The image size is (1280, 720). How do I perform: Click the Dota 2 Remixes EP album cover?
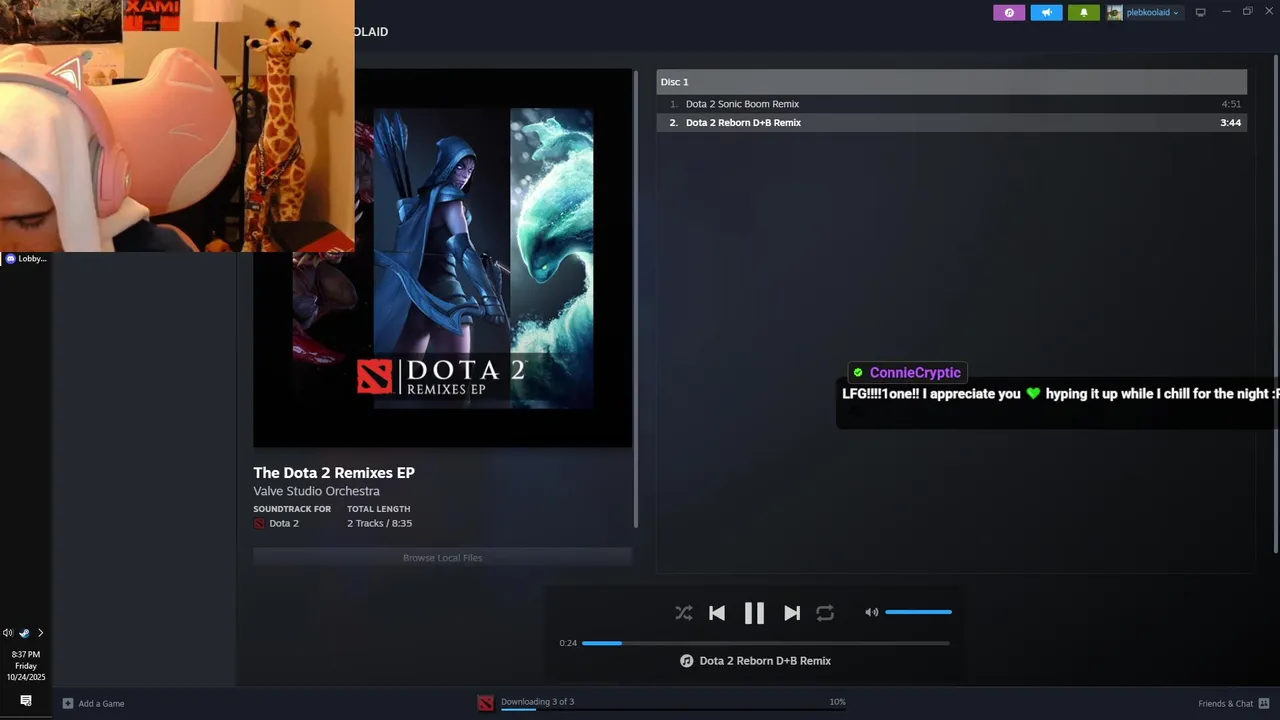[x=442, y=258]
